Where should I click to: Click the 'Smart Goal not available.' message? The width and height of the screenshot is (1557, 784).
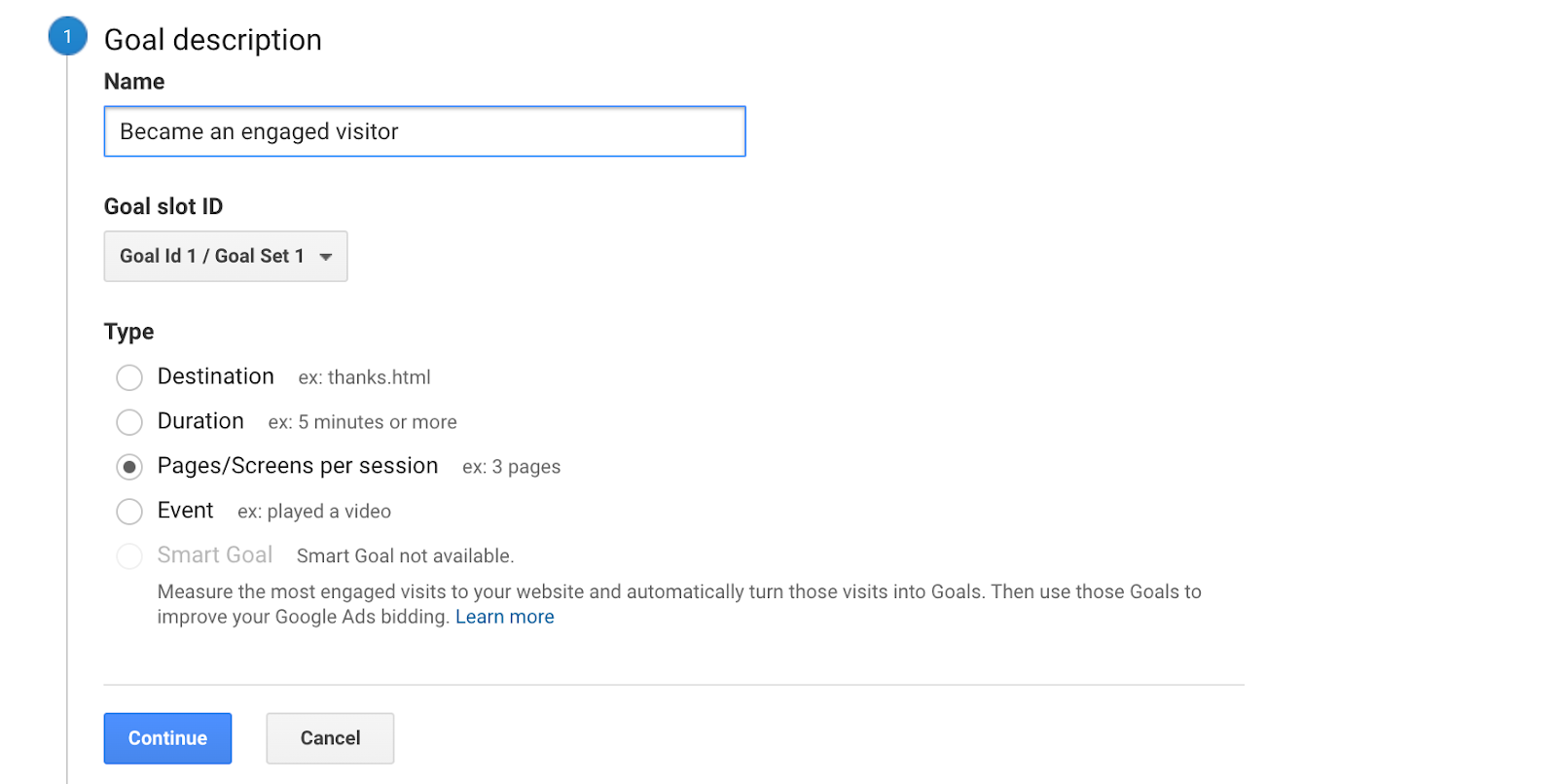[405, 556]
